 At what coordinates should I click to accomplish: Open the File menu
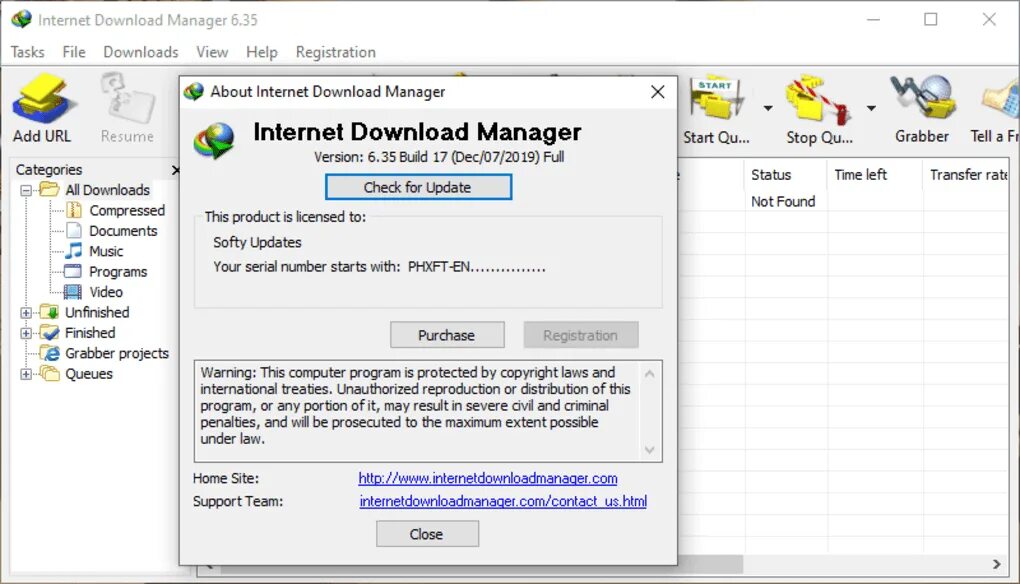tap(74, 52)
